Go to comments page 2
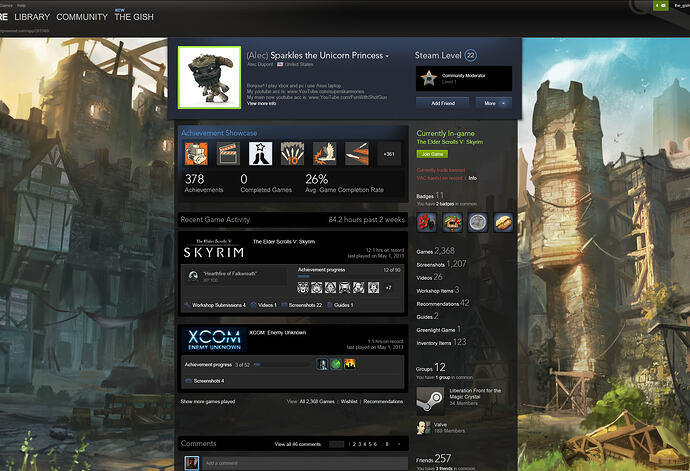This screenshot has height=471, width=690. coord(355,444)
